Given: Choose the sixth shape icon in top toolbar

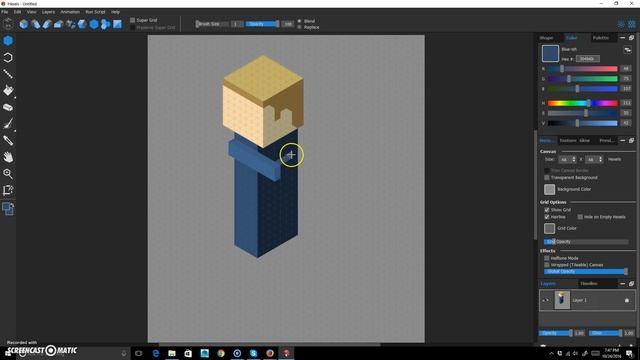Looking at the screenshot, I should click(82, 24).
